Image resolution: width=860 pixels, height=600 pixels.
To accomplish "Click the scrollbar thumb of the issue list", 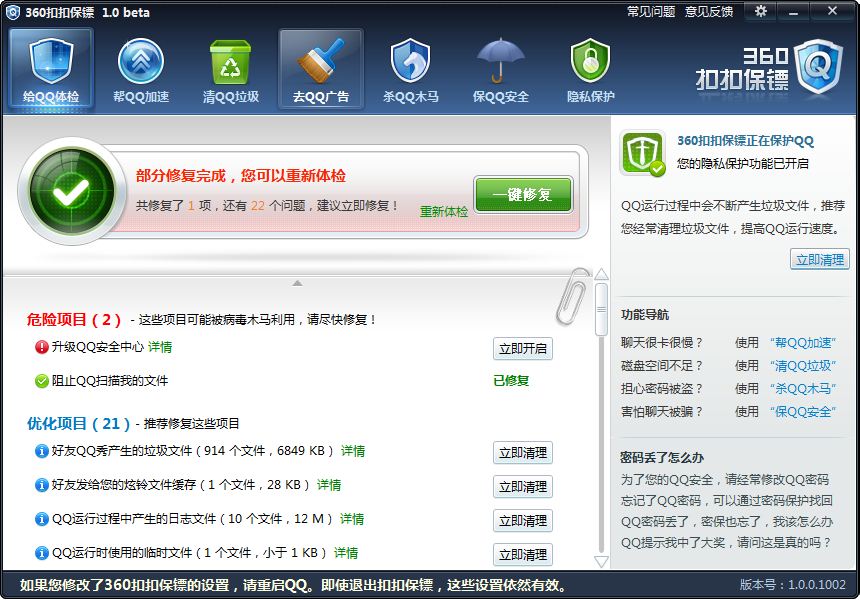I will pyautogui.click(x=602, y=309).
